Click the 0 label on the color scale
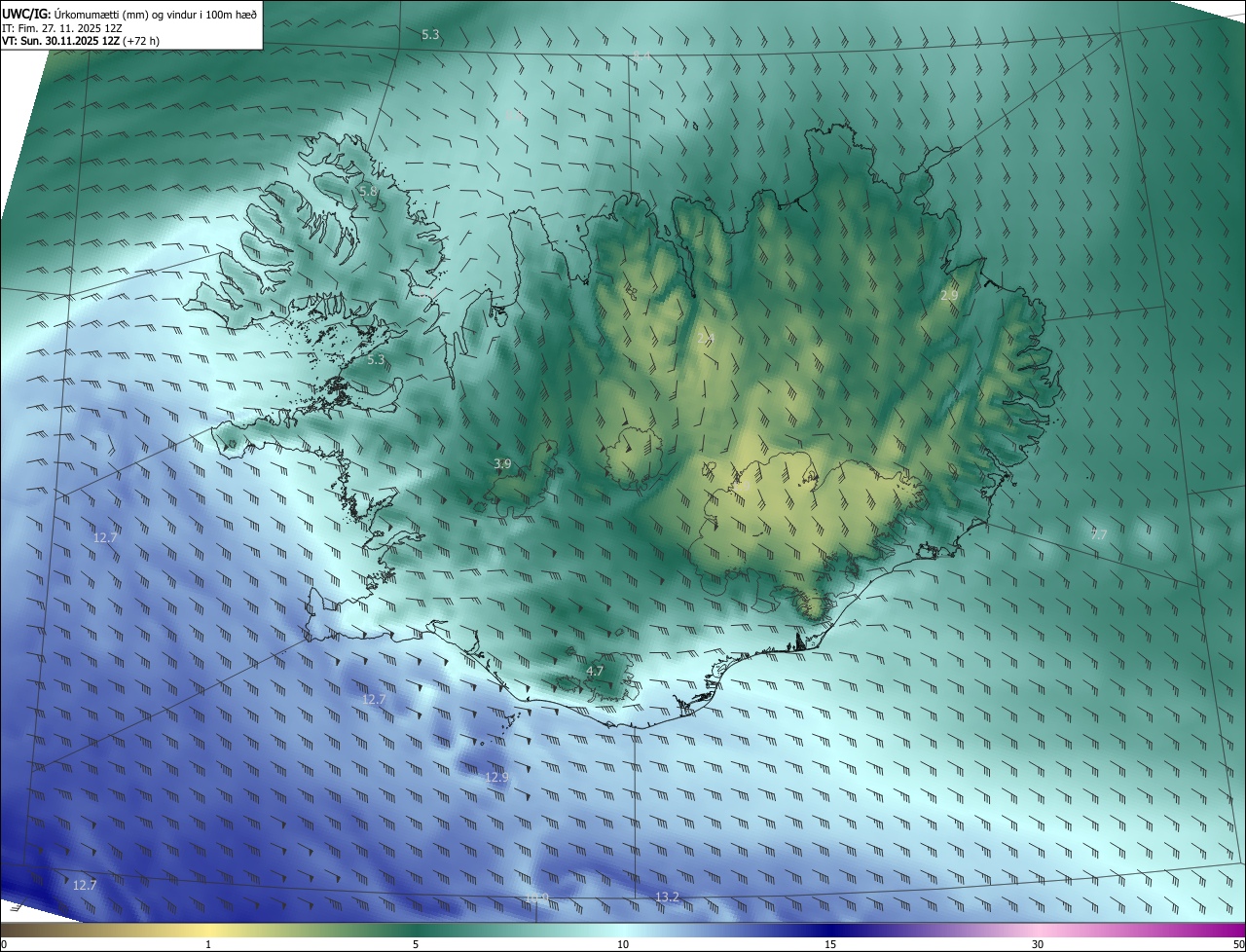This screenshot has width=1246, height=952. 4,944
